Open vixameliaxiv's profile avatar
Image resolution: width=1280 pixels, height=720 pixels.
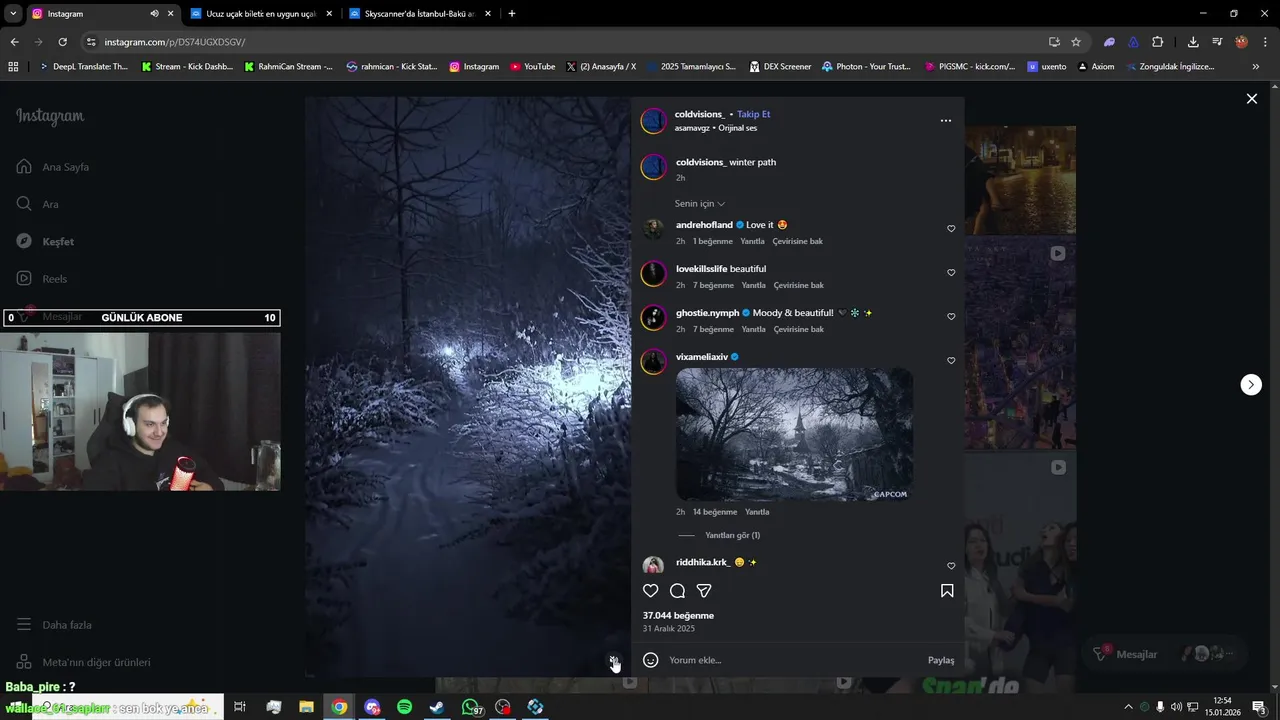pos(653,361)
